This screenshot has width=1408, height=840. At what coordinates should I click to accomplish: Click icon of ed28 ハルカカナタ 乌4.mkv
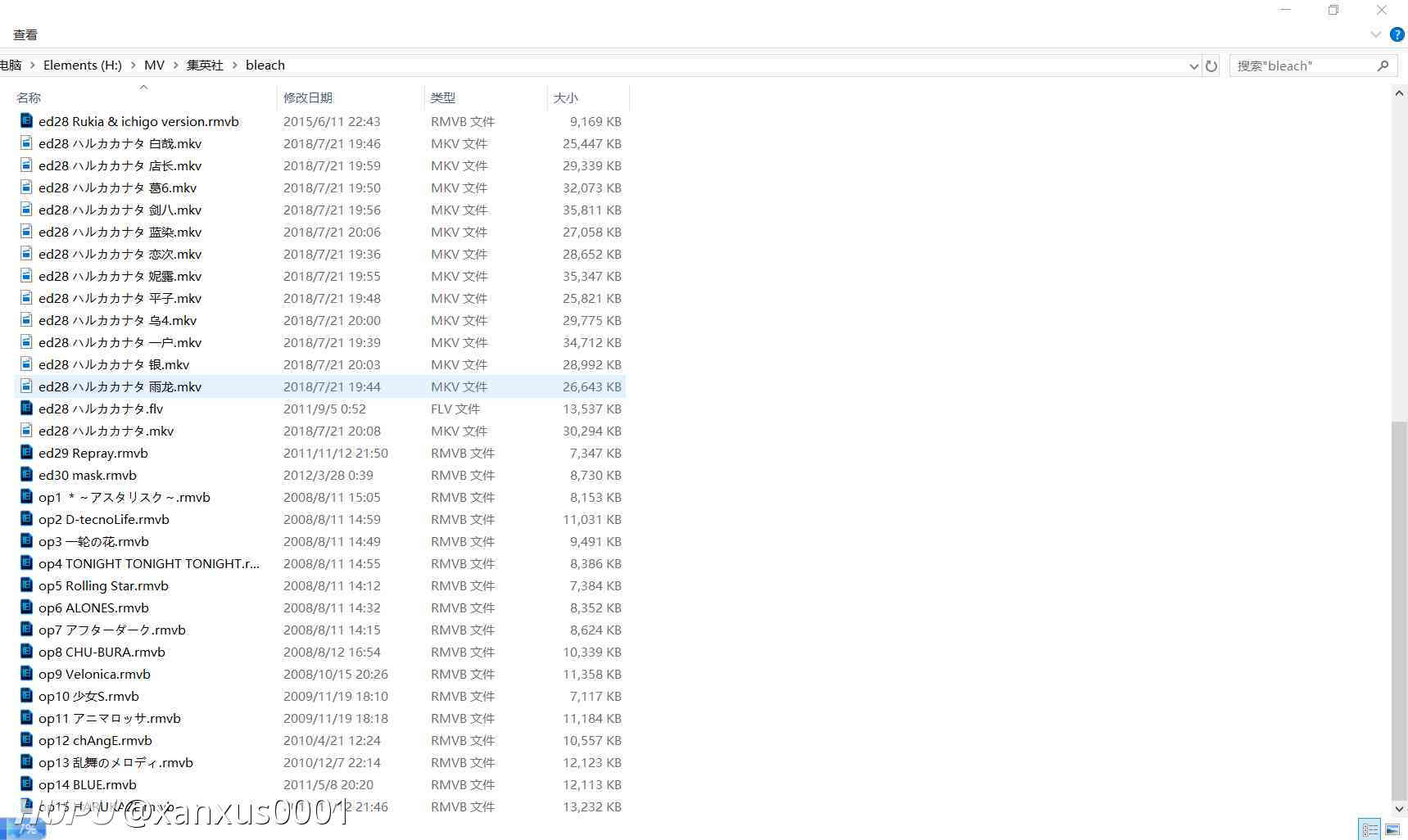[26, 319]
